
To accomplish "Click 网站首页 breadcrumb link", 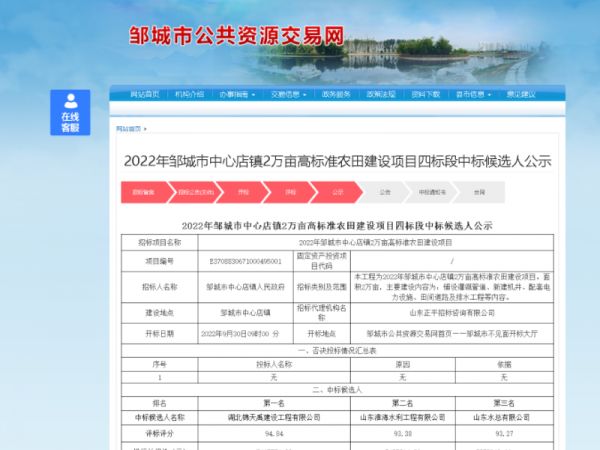I will [x=127, y=129].
